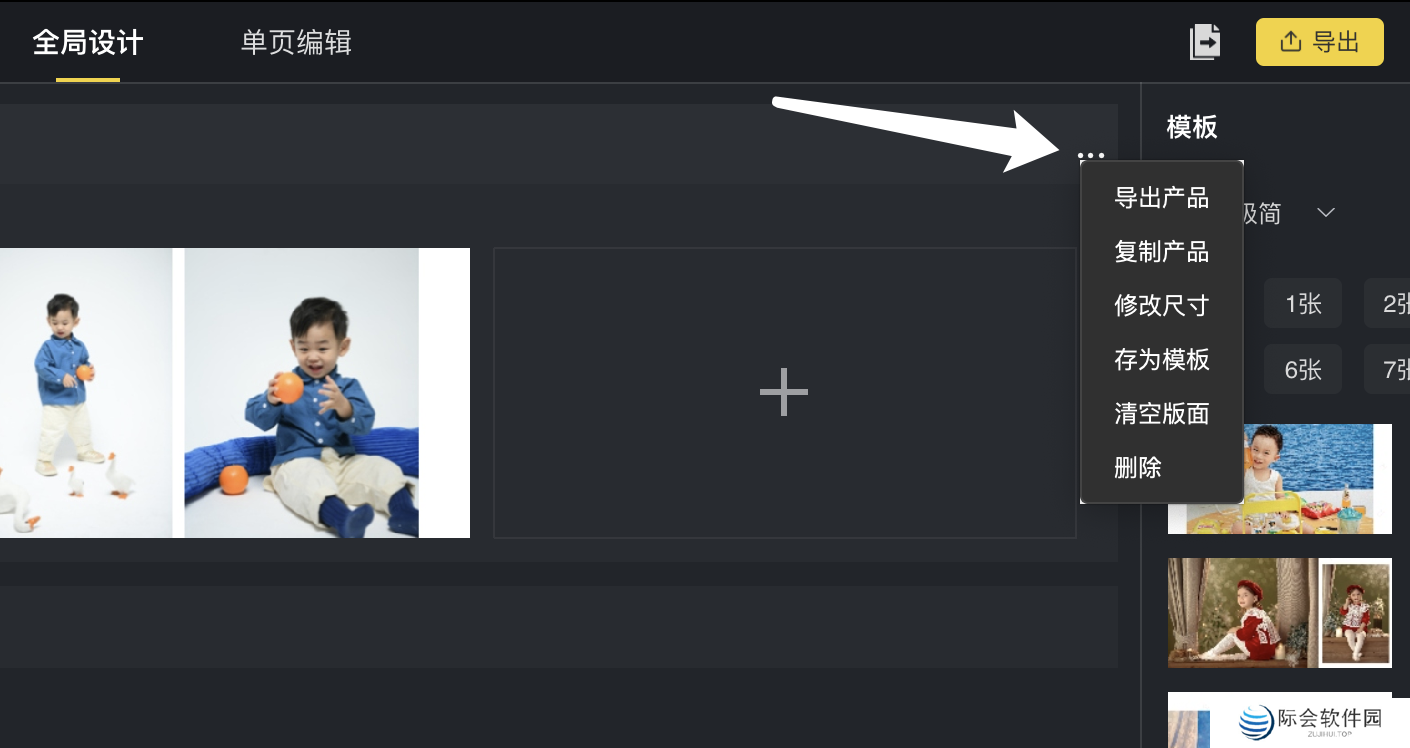This screenshot has height=748, width=1410.
Task: Choose 复制产品 from the menu
Action: click(x=1162, y=251)
